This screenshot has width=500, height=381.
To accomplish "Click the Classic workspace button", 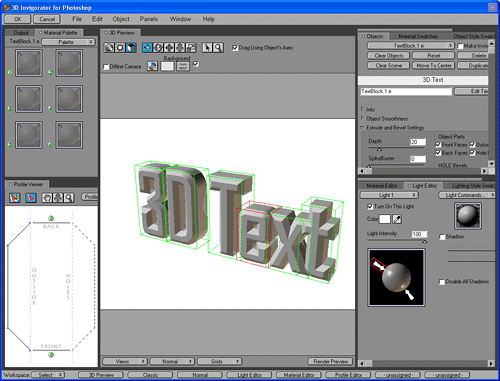I will coord(150,375).
